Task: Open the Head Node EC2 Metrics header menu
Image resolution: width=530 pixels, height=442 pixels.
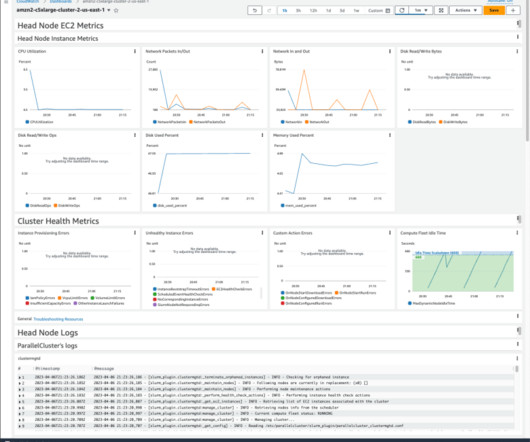Action: click(519, 24)
